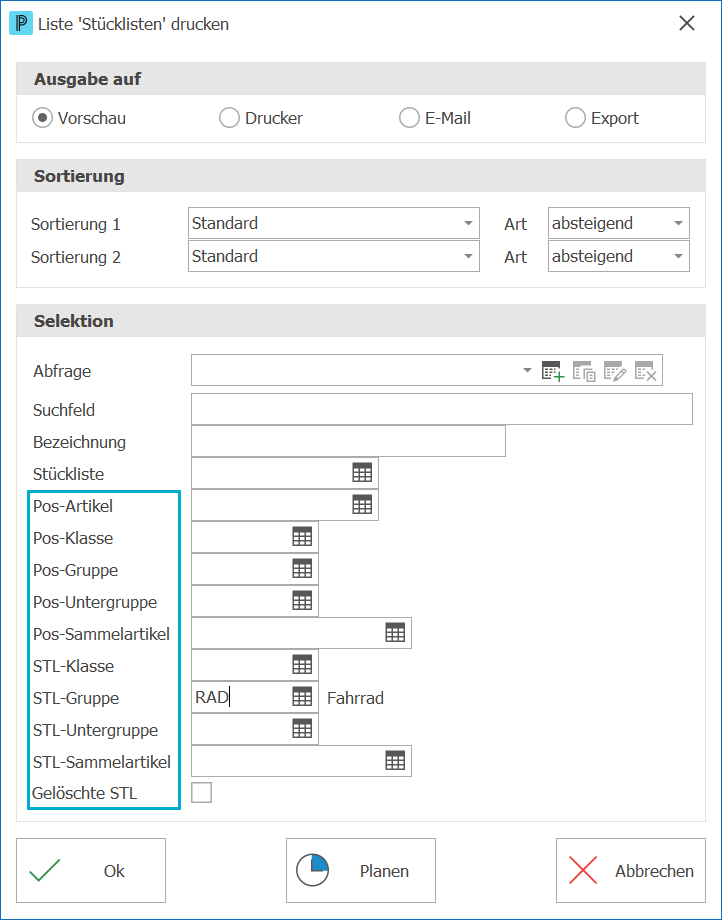Click the copy query icon beside Abfrage
This screenshot has height=920, width=722.
coord(584,371)
